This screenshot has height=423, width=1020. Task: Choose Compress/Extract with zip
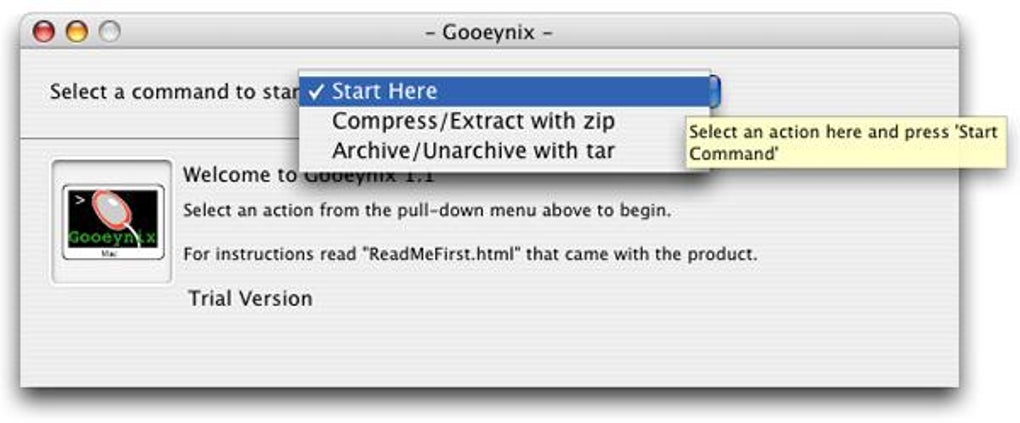[472, 121]
